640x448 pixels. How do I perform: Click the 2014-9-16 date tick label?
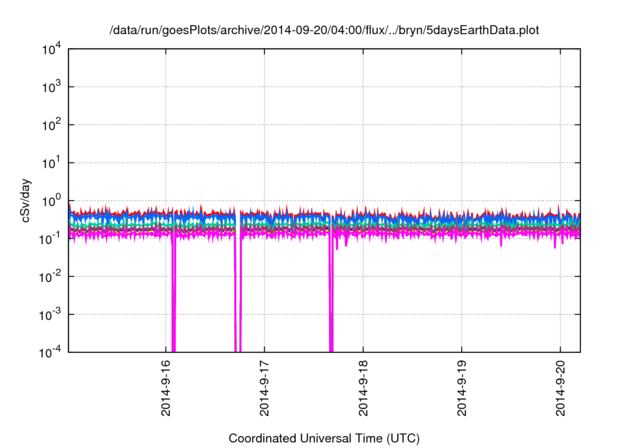(166, 388)
